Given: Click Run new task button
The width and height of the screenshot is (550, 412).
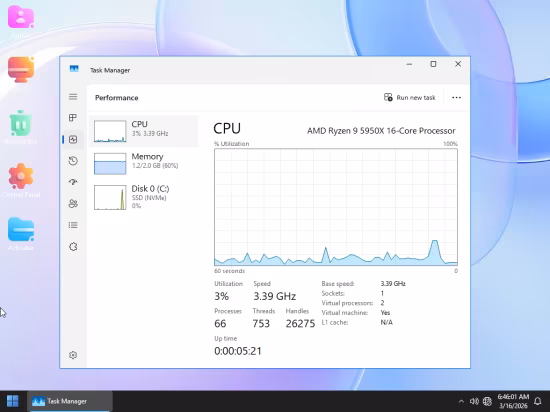Looking at the screenshot, I should 410,97.
